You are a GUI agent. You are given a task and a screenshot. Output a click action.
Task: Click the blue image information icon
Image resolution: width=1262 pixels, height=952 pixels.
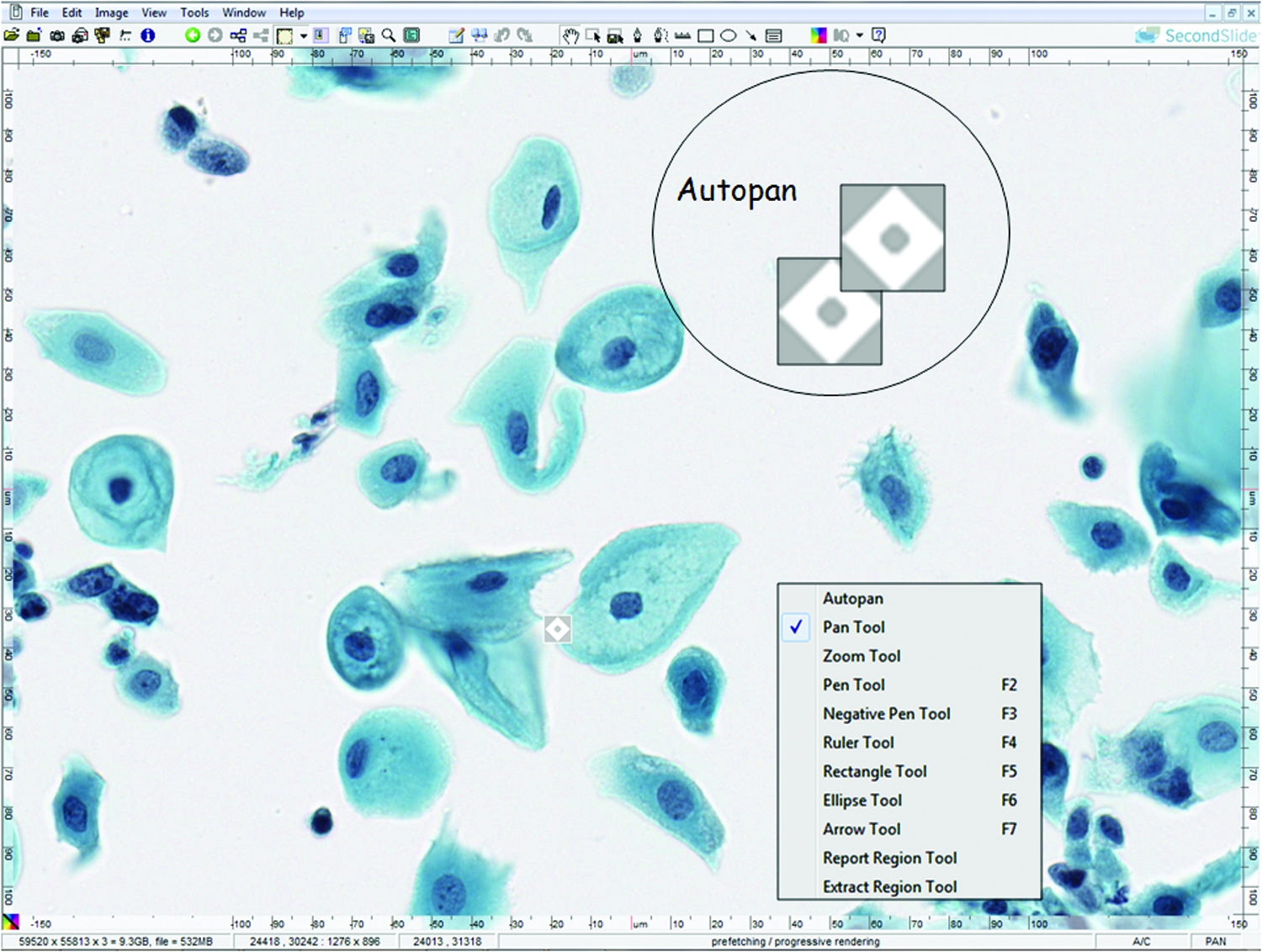(x=148, y=35)
